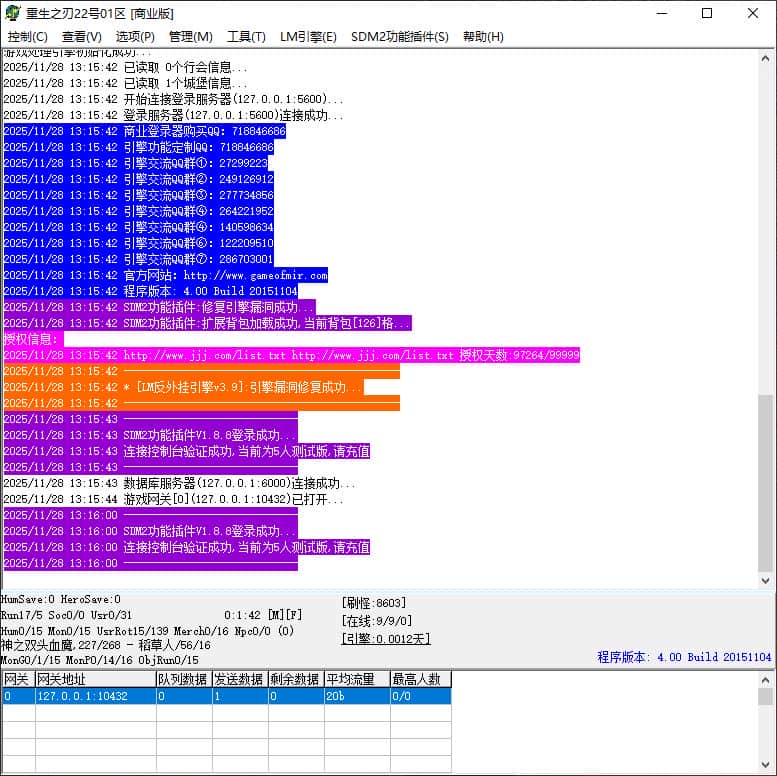Click the log pane scrollbar down arrow
The width and height of the screenshot is (777, 776).
point(765,580)
